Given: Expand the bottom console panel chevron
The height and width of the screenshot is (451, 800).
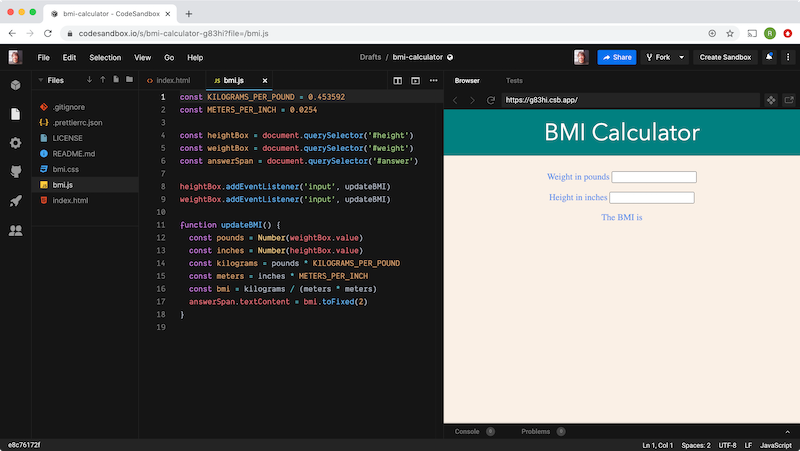Looking at the screenshot, I should [787, 431].
